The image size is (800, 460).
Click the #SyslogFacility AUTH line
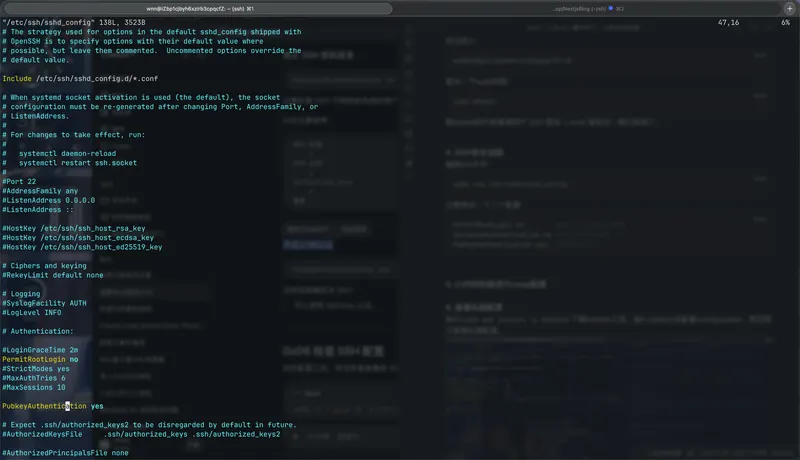44,303
